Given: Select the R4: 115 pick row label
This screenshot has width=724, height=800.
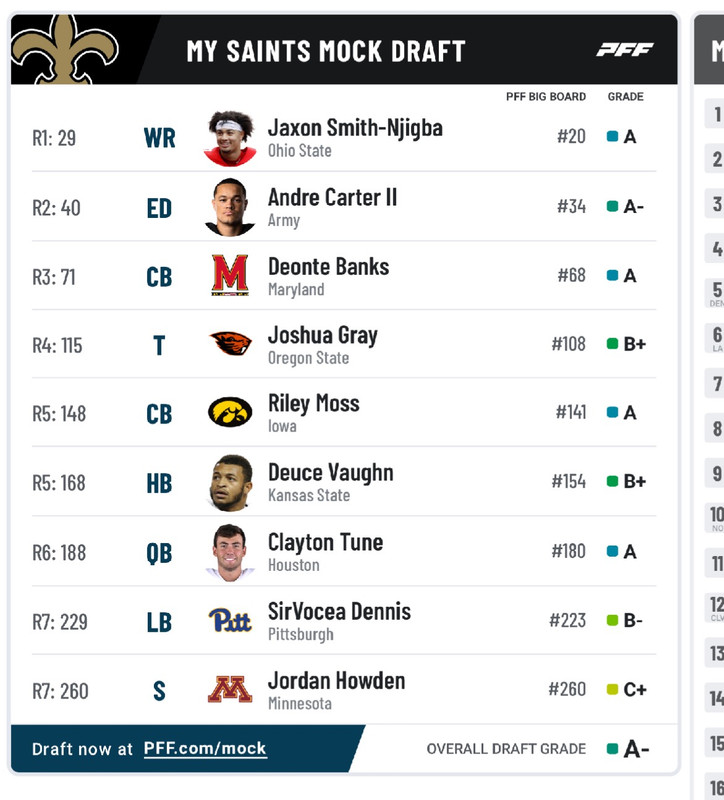Looking at the screenshot, I should (x=57, y=345).
